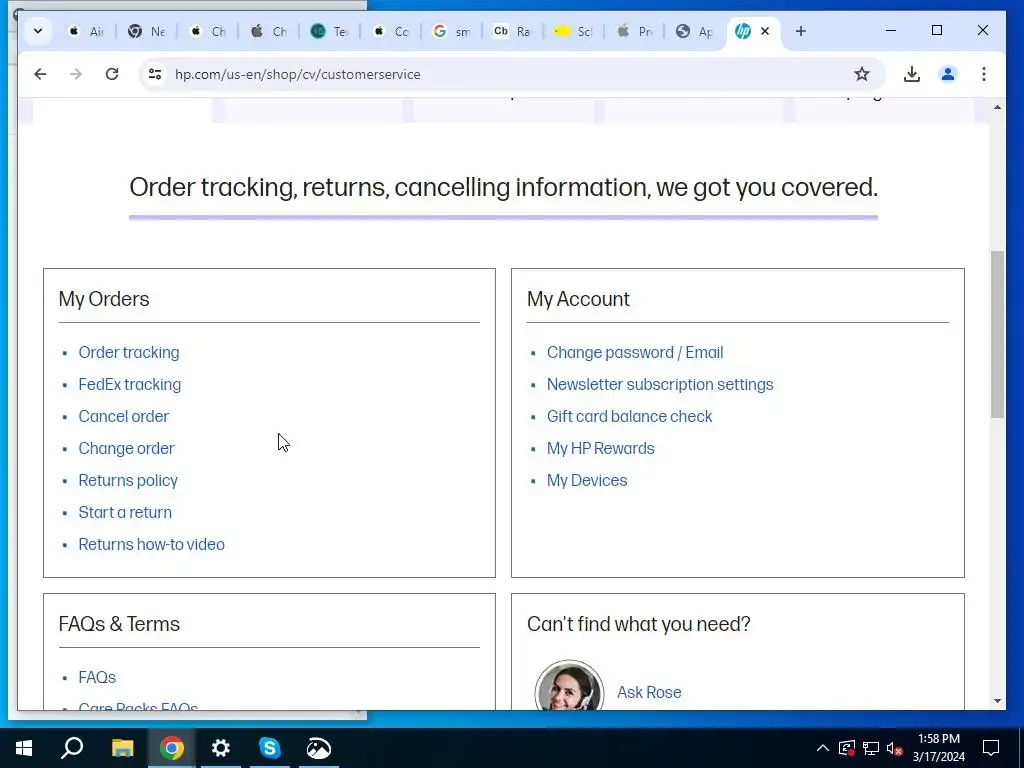Open Order tracking link
The image size is (1024, 768).
click(x=129, y=353)
